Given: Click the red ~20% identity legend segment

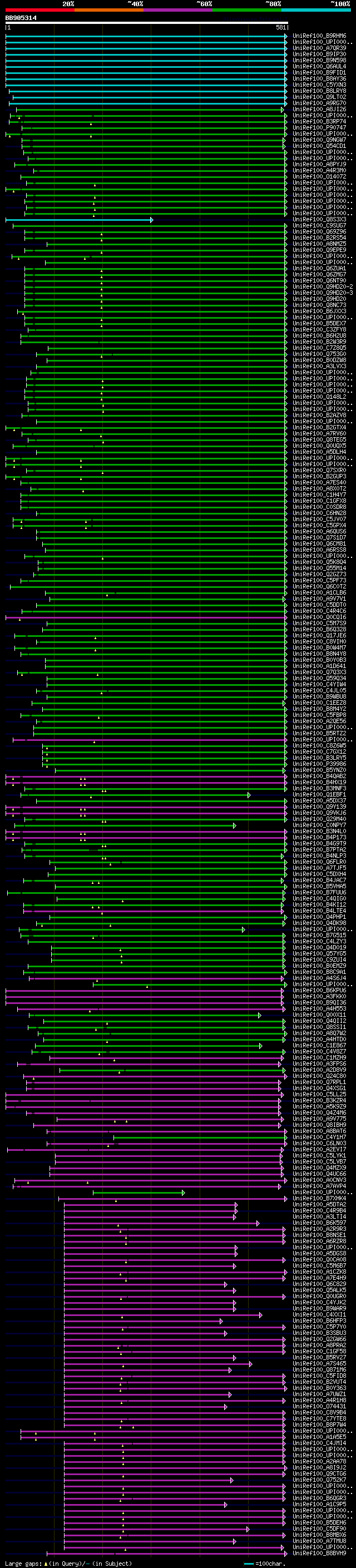Looking at the screenshot, I should [x=40, y=11].
